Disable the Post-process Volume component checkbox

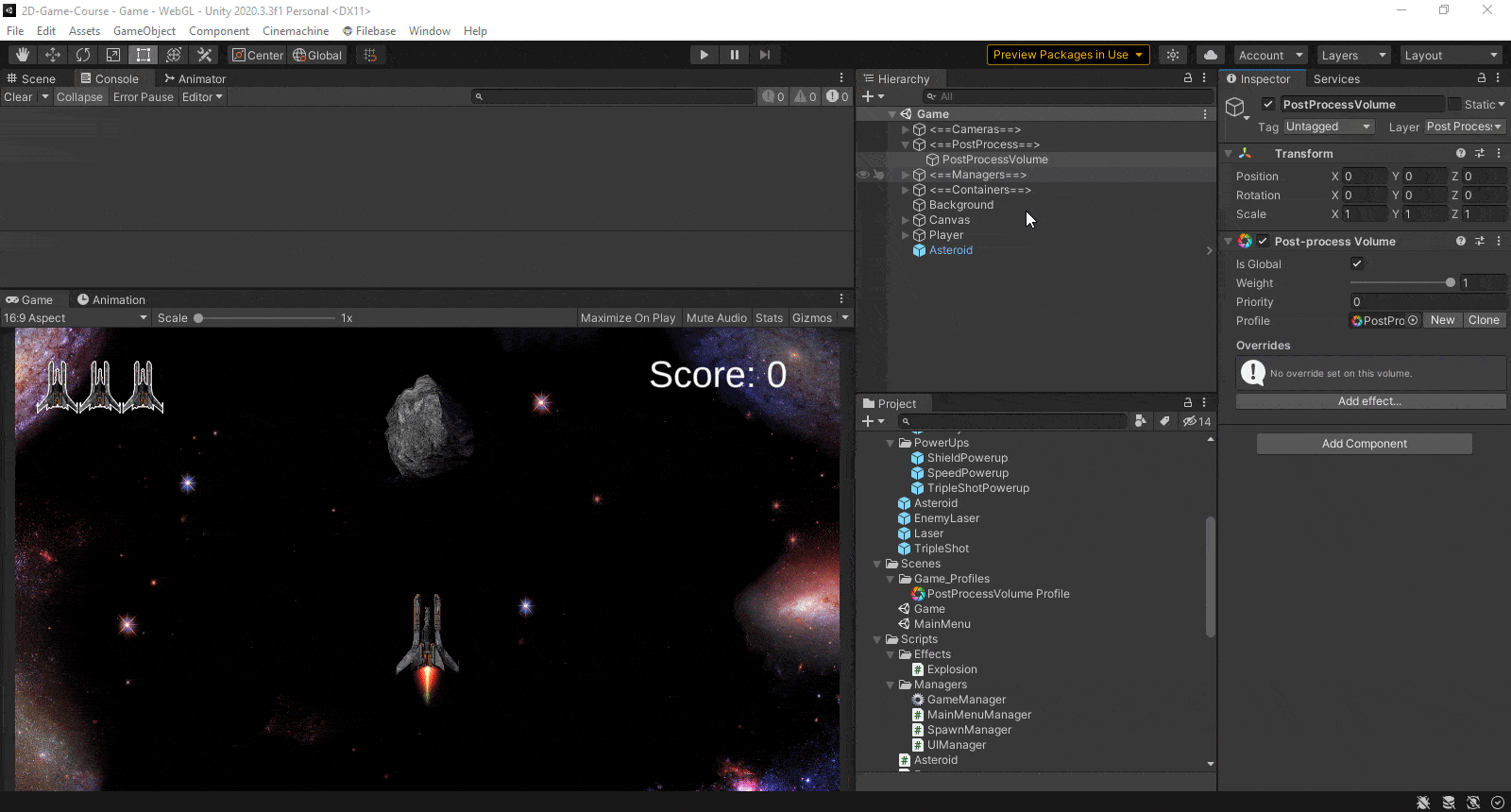[x=1263, y=241]
